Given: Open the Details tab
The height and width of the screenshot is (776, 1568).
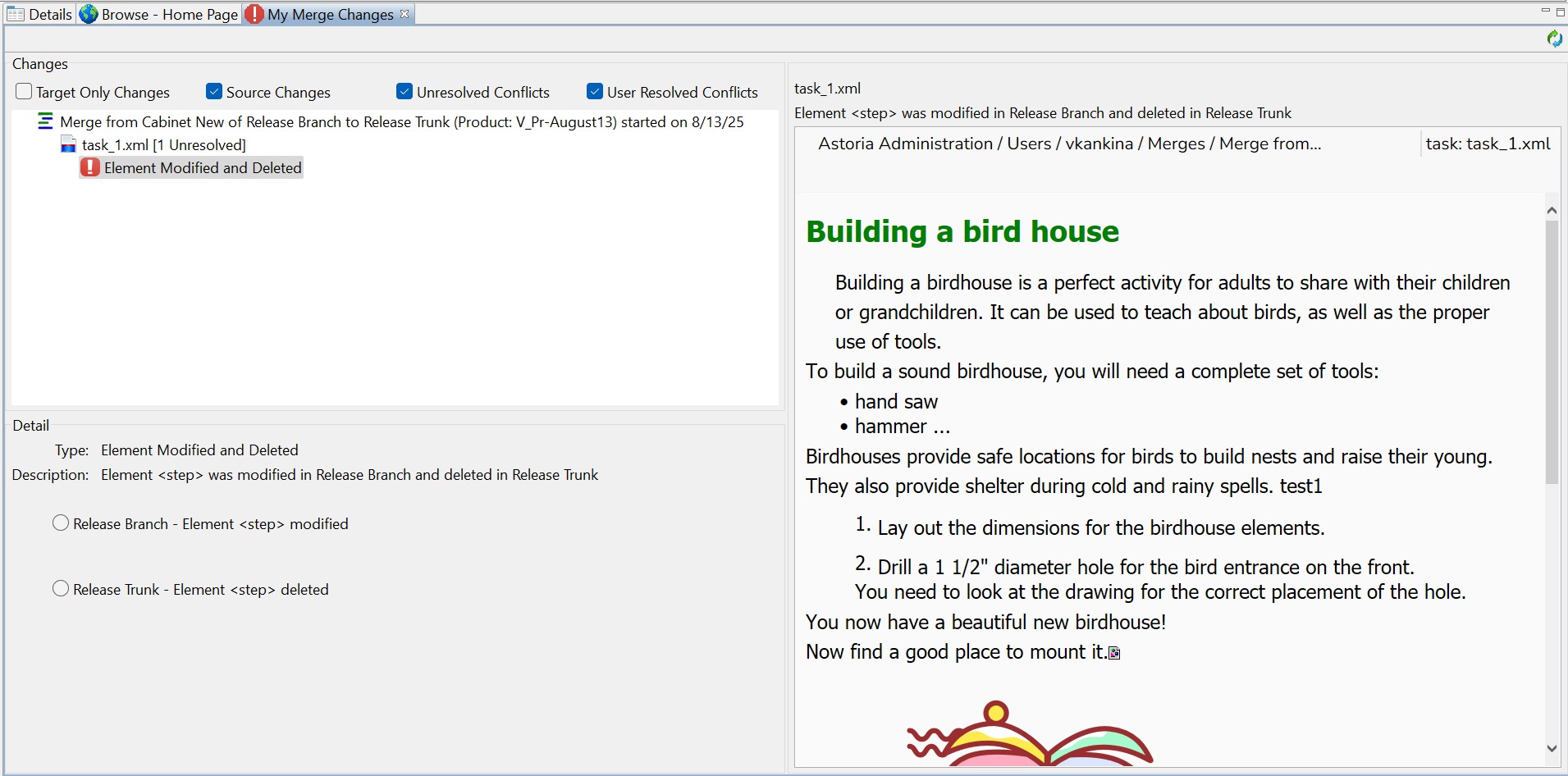Looking at the screenshot, I should tap(40, 14).
